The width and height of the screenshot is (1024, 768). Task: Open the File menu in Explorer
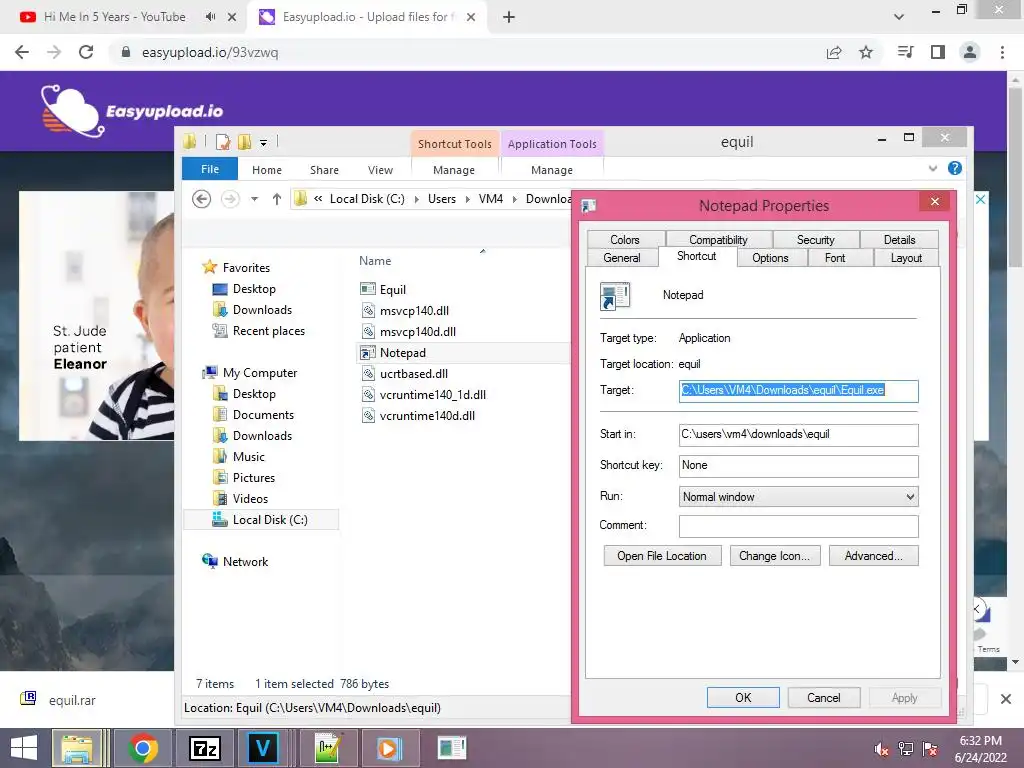pyautogui.click(x=210, y=169)
